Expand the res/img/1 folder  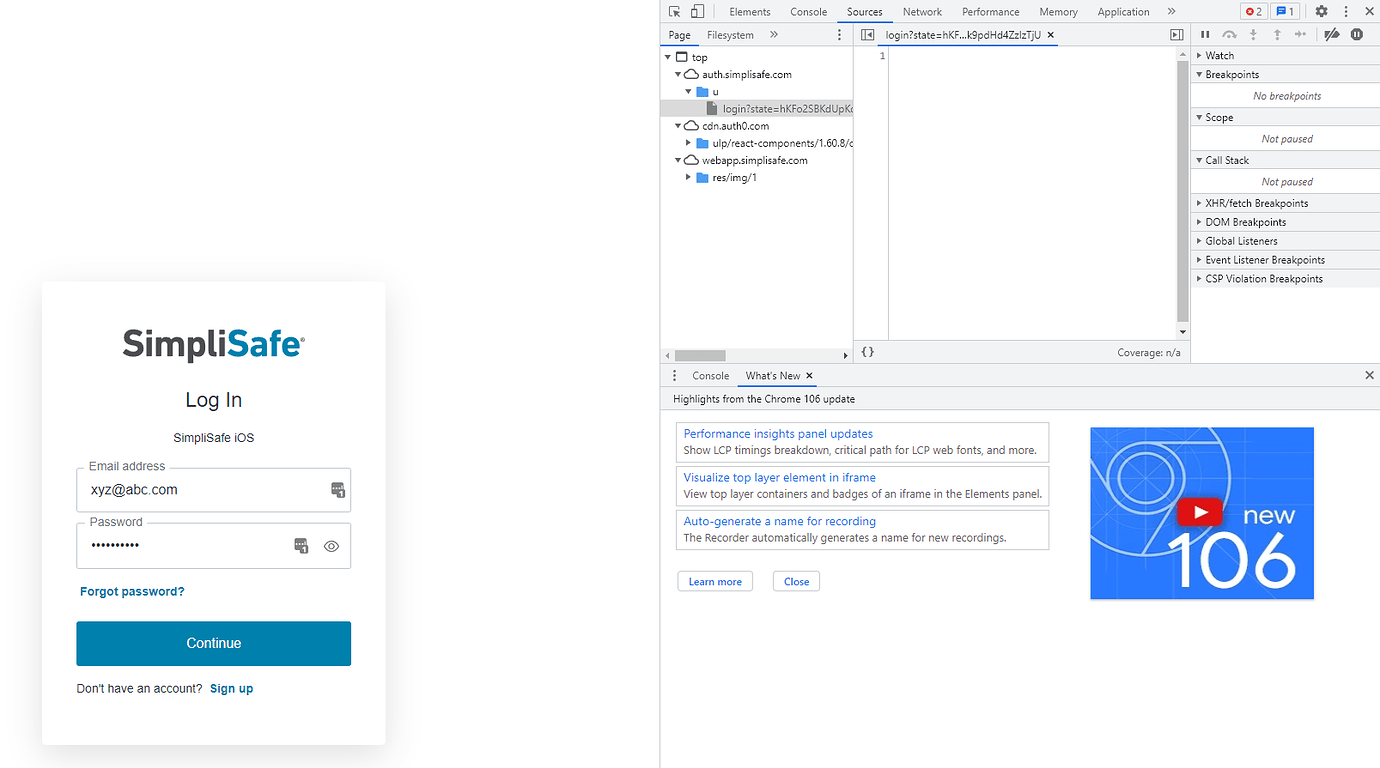click(689, 178)
